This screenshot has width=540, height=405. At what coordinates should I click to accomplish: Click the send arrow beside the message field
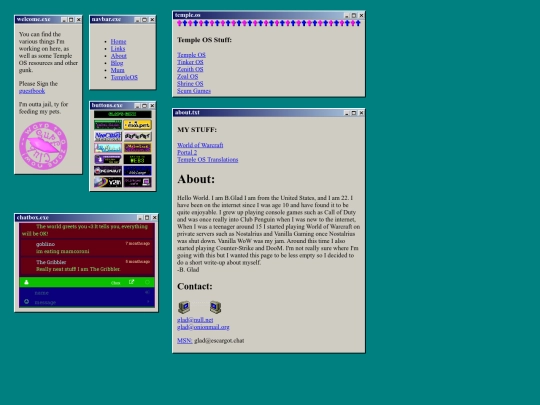(x=148, y=302)
